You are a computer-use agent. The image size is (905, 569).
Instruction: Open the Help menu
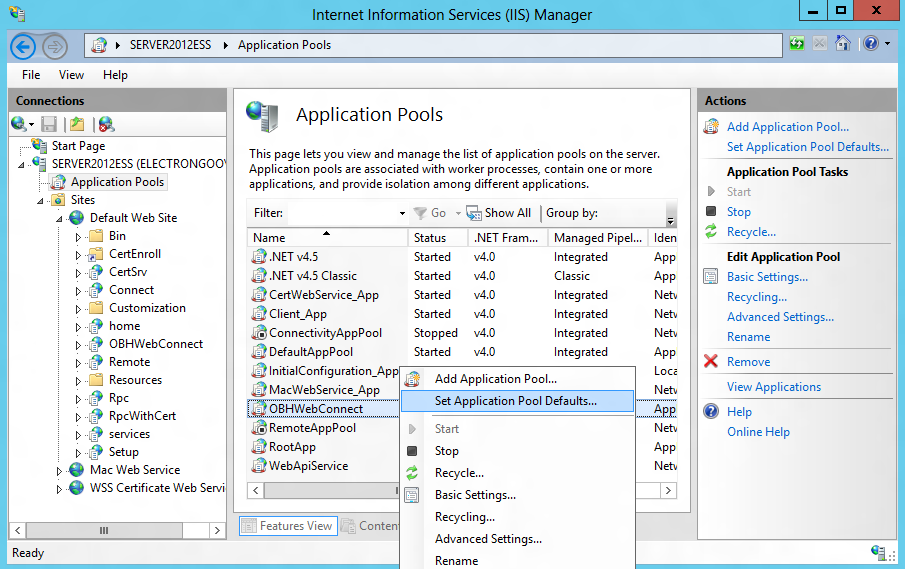(x=115, y=75)
